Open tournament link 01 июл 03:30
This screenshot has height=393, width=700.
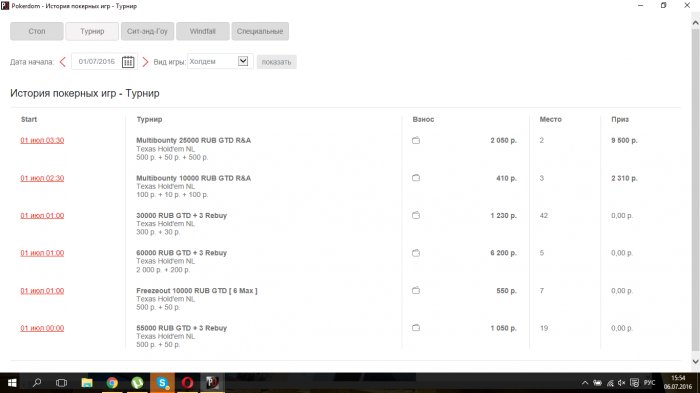pyautogui.click(x=42, y=140)
